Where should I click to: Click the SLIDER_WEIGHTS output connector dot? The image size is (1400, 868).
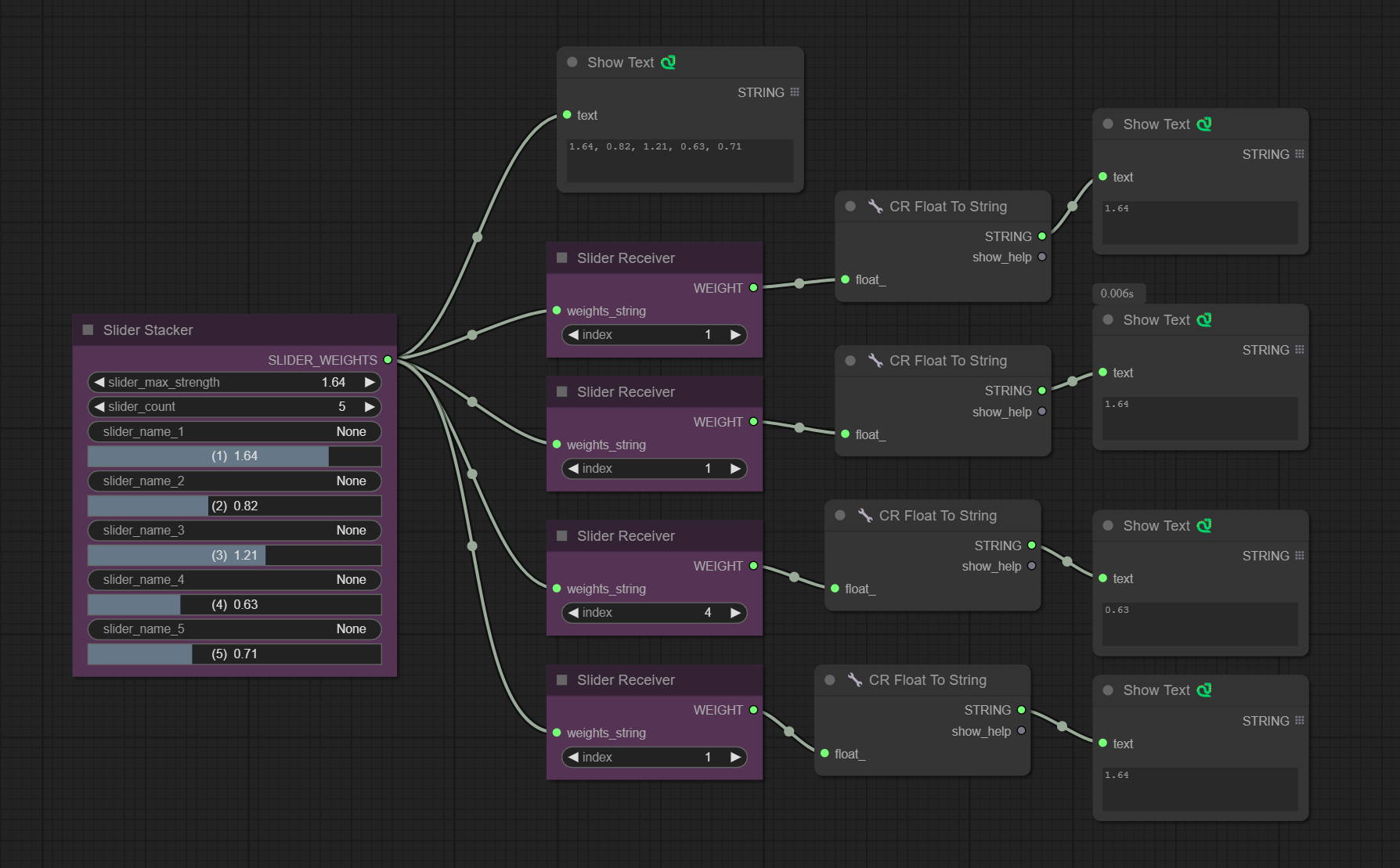pos(388,360)
